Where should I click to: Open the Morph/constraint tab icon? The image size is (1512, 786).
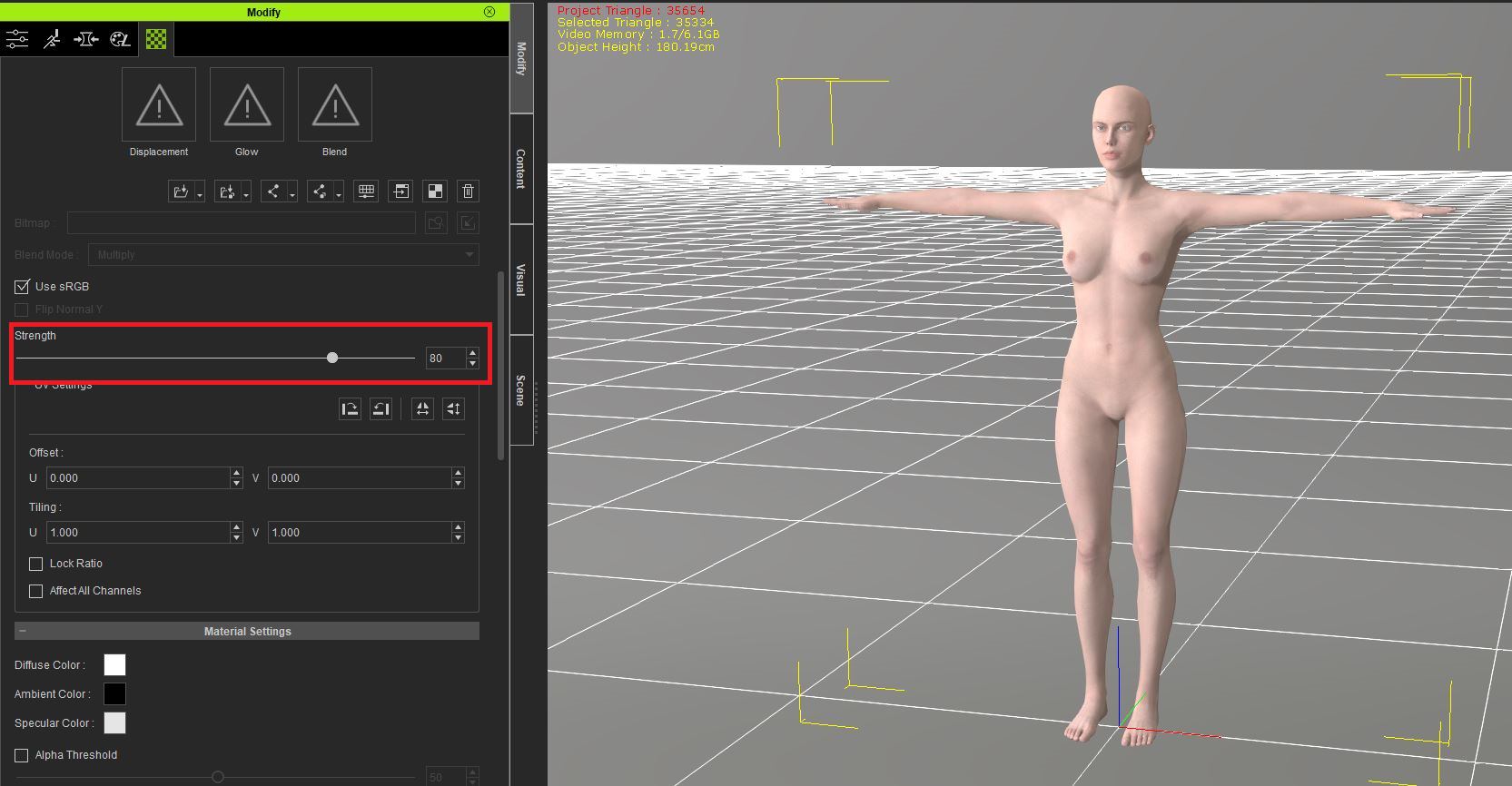click(86, 39)
